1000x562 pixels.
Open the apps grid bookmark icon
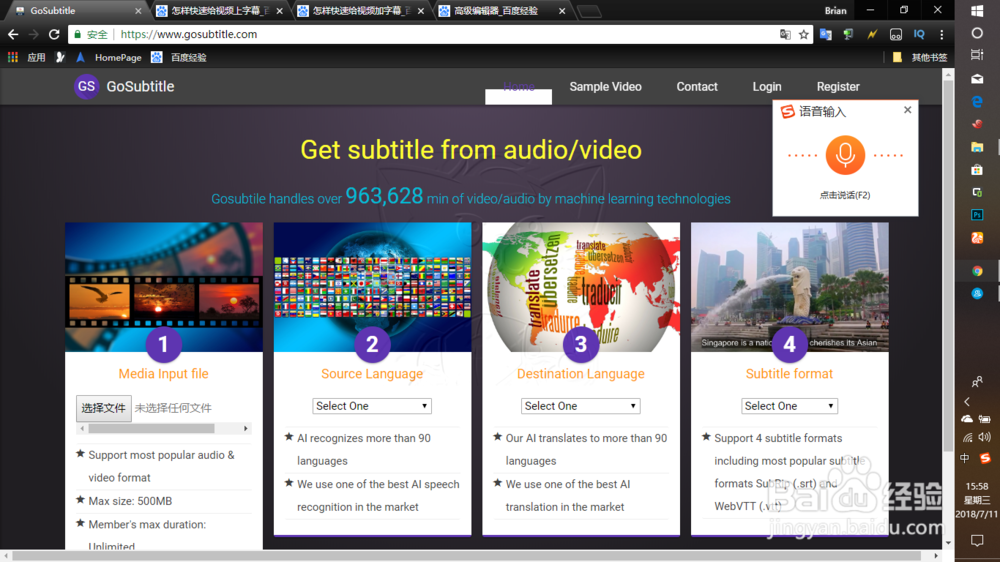[x=13, y=57]
